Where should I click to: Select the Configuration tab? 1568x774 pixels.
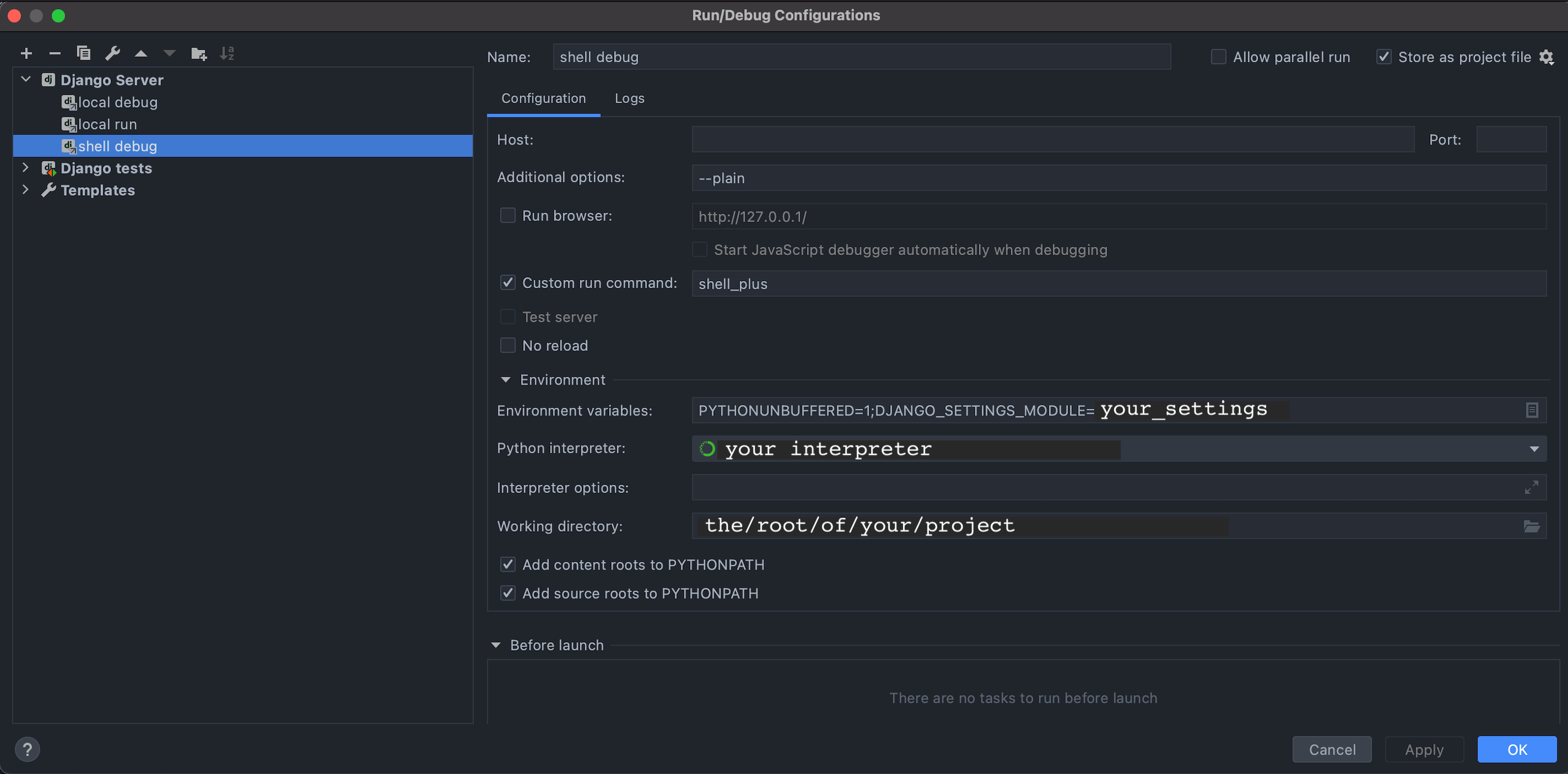pyautogui.click(x=543, y=98)
